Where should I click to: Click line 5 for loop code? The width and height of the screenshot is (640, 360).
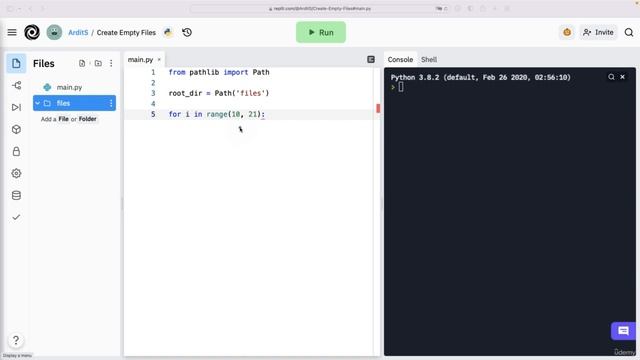[x=217, y=114]
